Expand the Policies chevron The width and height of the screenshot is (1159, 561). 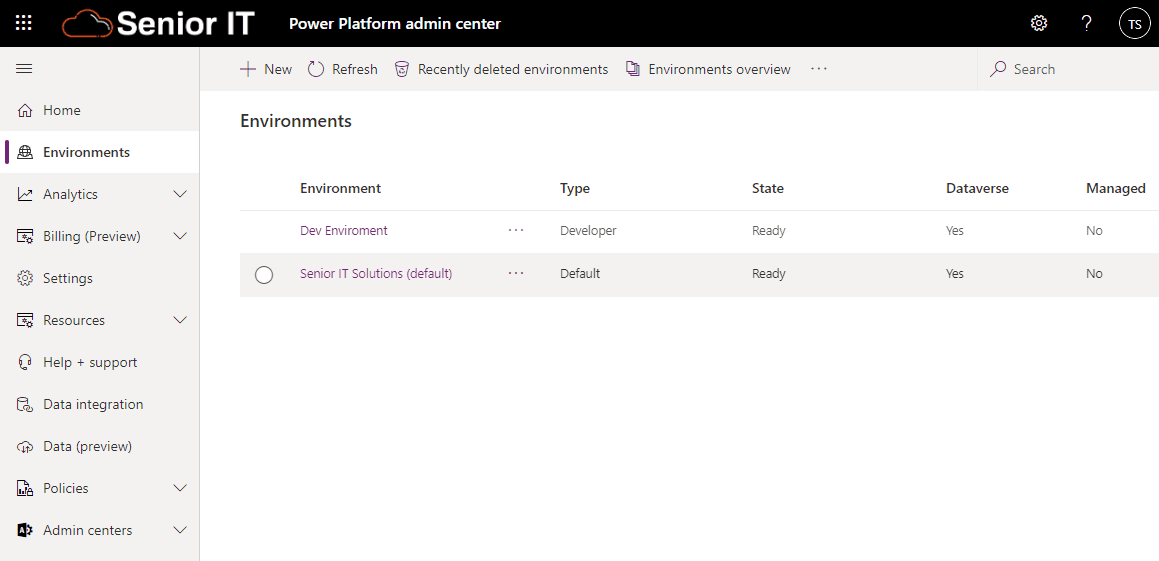pos(180,489)
